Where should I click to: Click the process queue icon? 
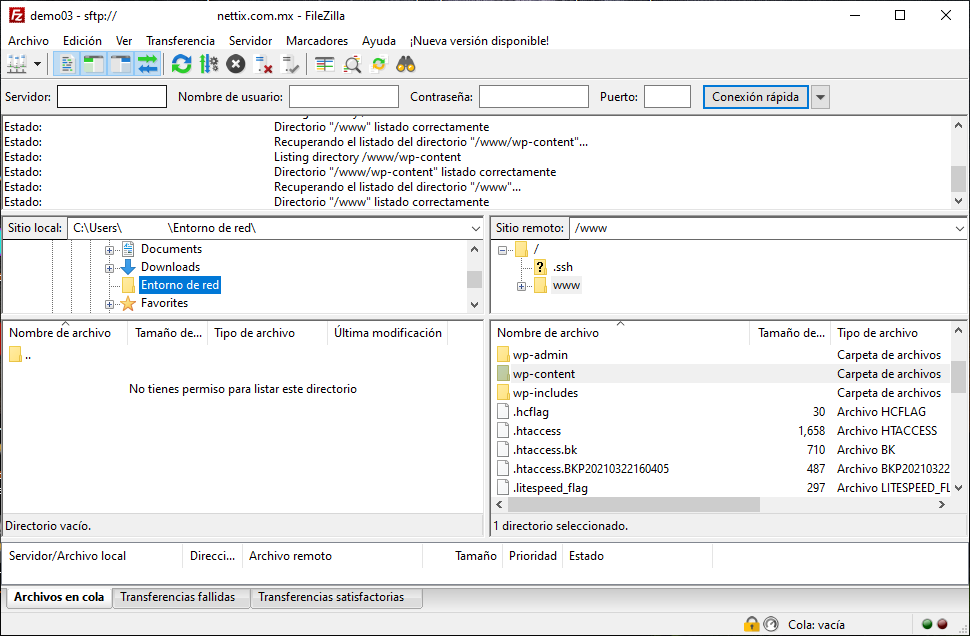[x=208, y=64]
